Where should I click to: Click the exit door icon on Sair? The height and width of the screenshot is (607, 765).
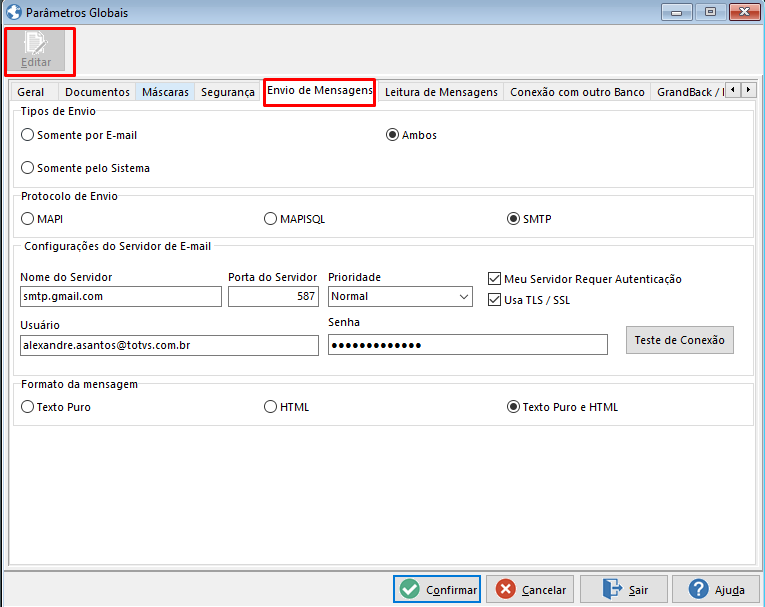point(612,589)
